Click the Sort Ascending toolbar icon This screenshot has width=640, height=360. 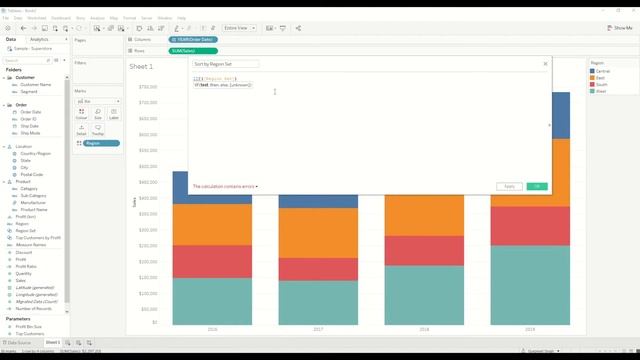tap(150, 28)
